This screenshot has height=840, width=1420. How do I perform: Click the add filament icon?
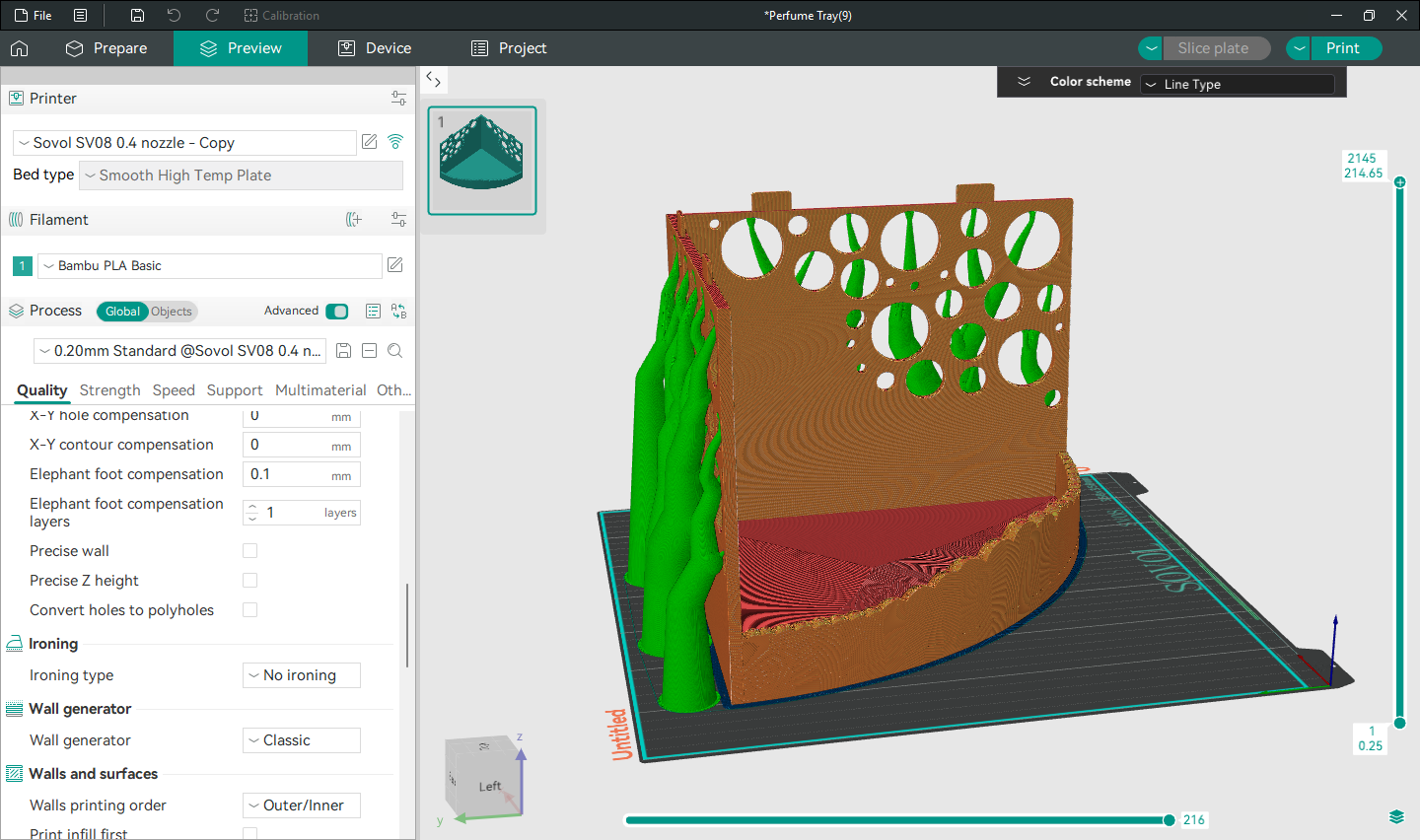coord(354,219)
